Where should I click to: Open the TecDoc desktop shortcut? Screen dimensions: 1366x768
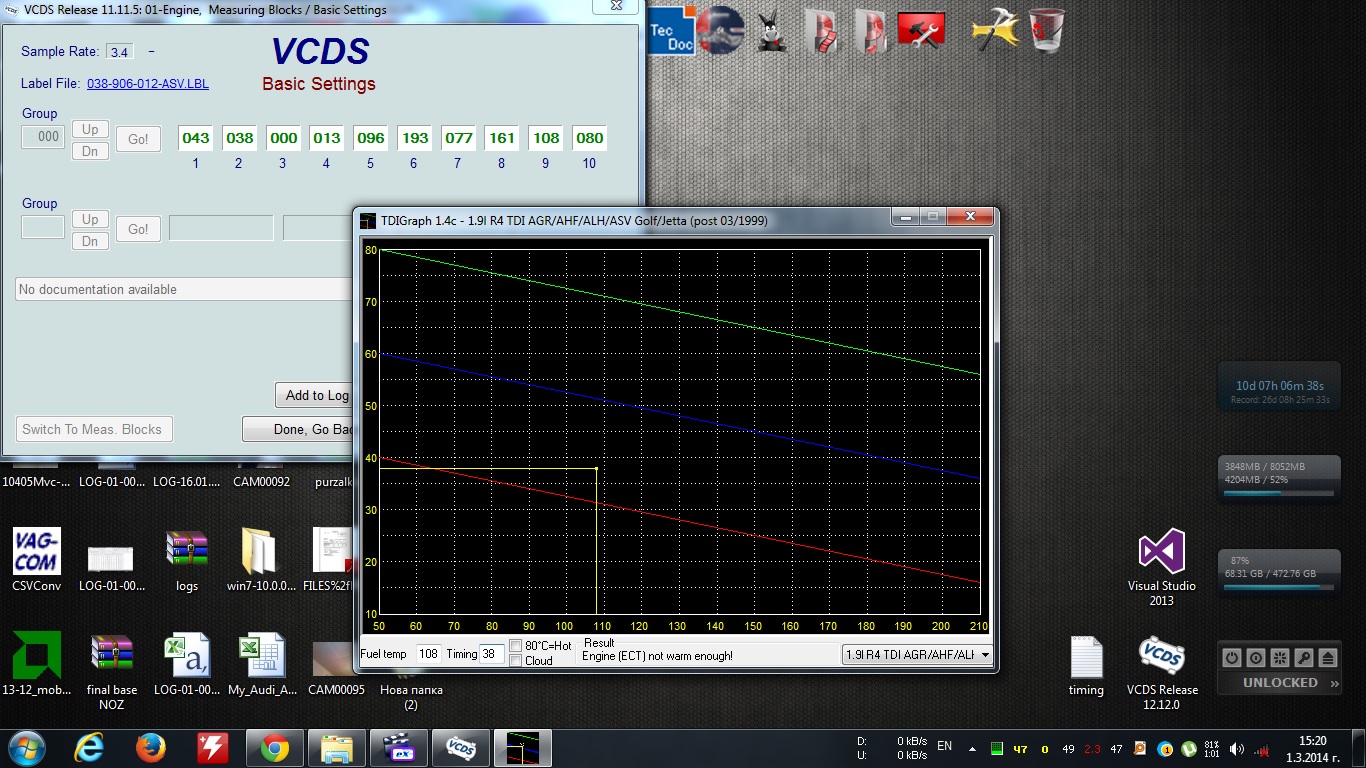(x=672, y=31)
